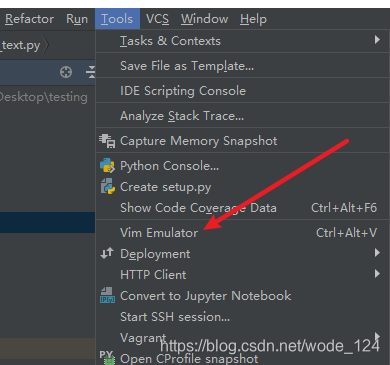The height and width of the screenshot is (365, 390).
Task: Click the Deployment submenu arrow
Action: click(x=377, y=253)
